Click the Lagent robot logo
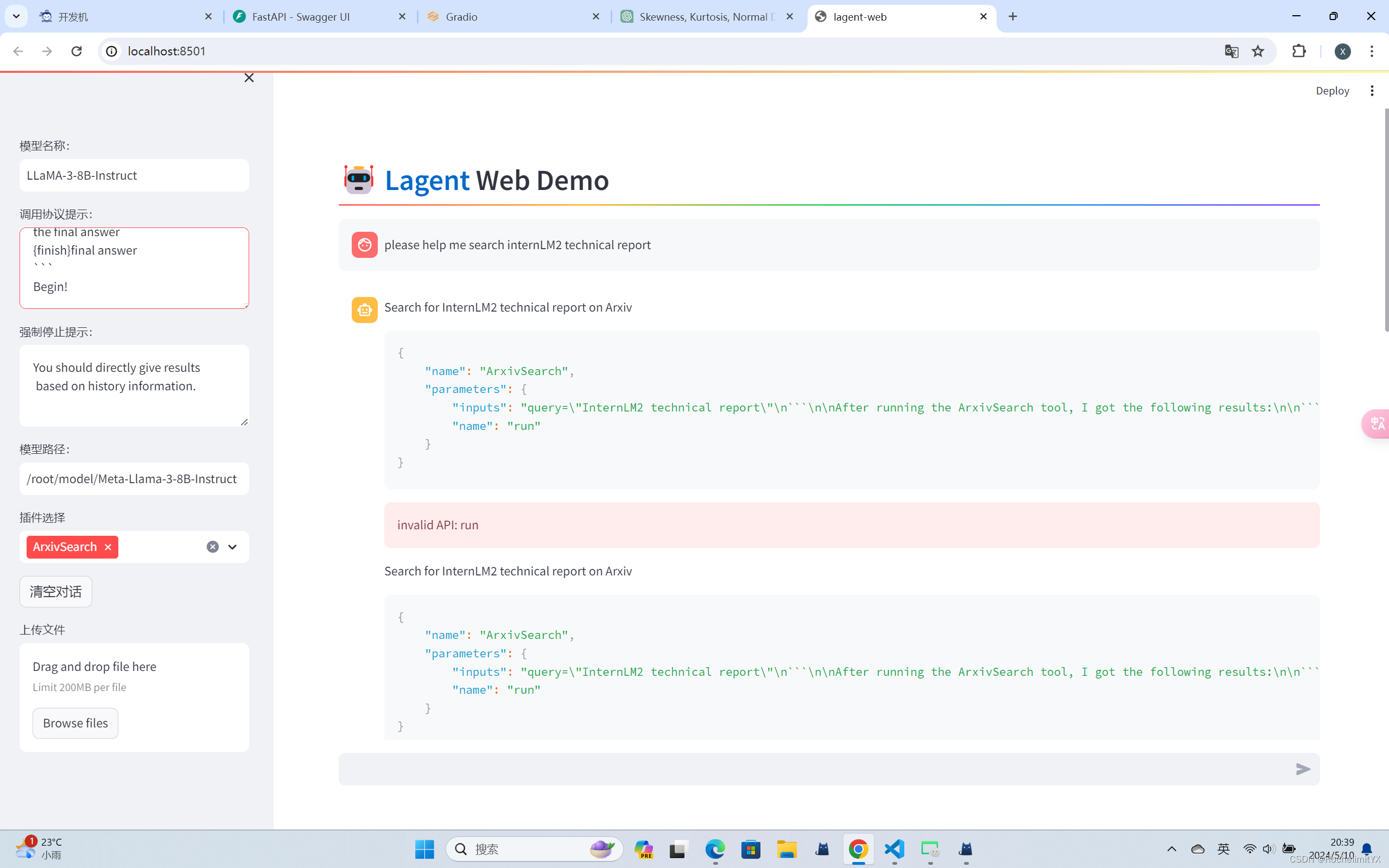 (x=359, y=180)
